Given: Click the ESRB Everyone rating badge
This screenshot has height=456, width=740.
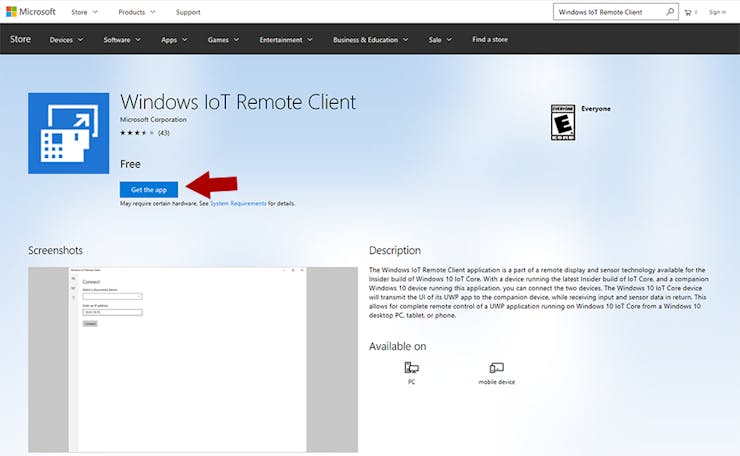Looking at the screenshot, I should [x=563, y=122].
